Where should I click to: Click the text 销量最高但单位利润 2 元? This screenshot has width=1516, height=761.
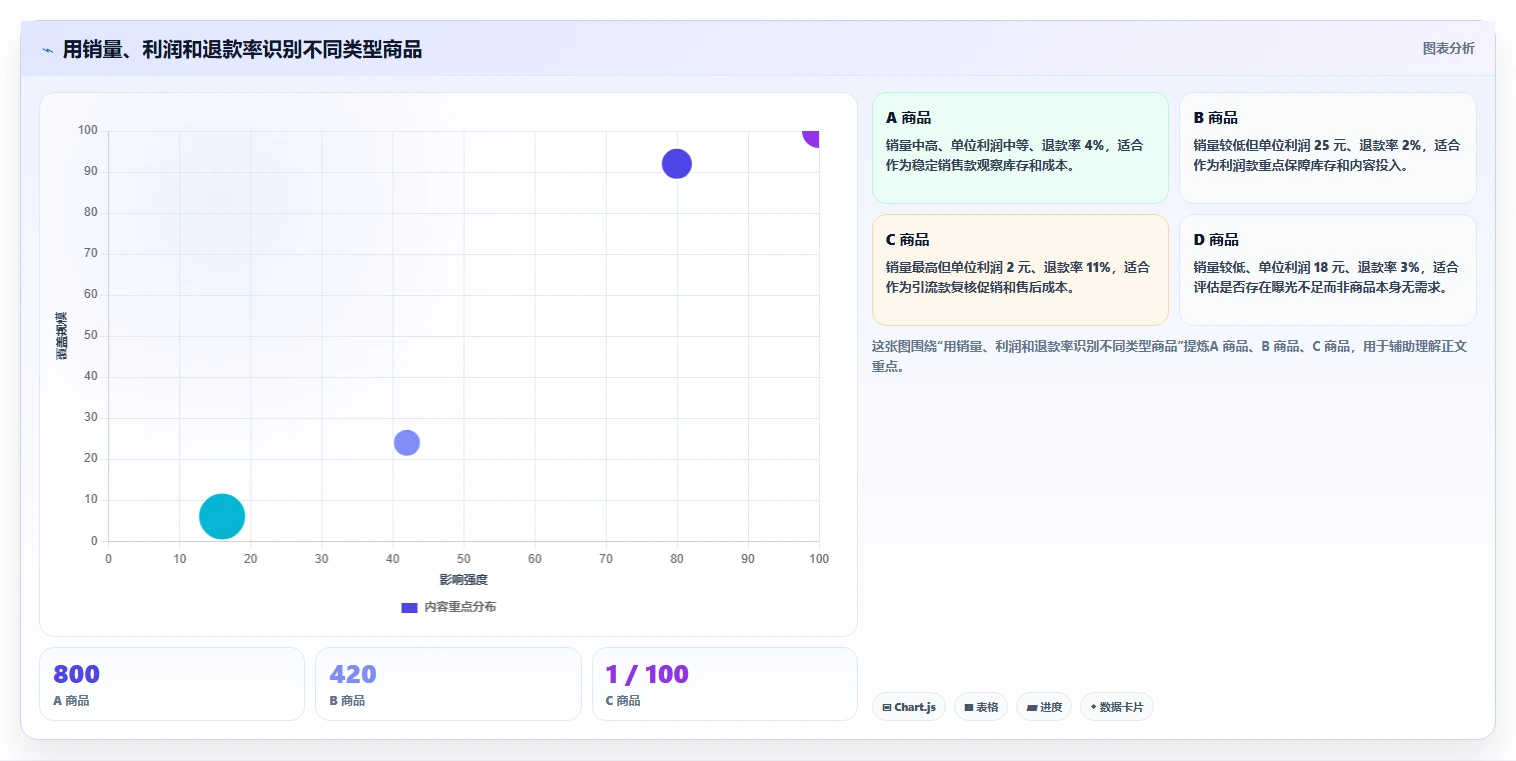tap(957, 267)
